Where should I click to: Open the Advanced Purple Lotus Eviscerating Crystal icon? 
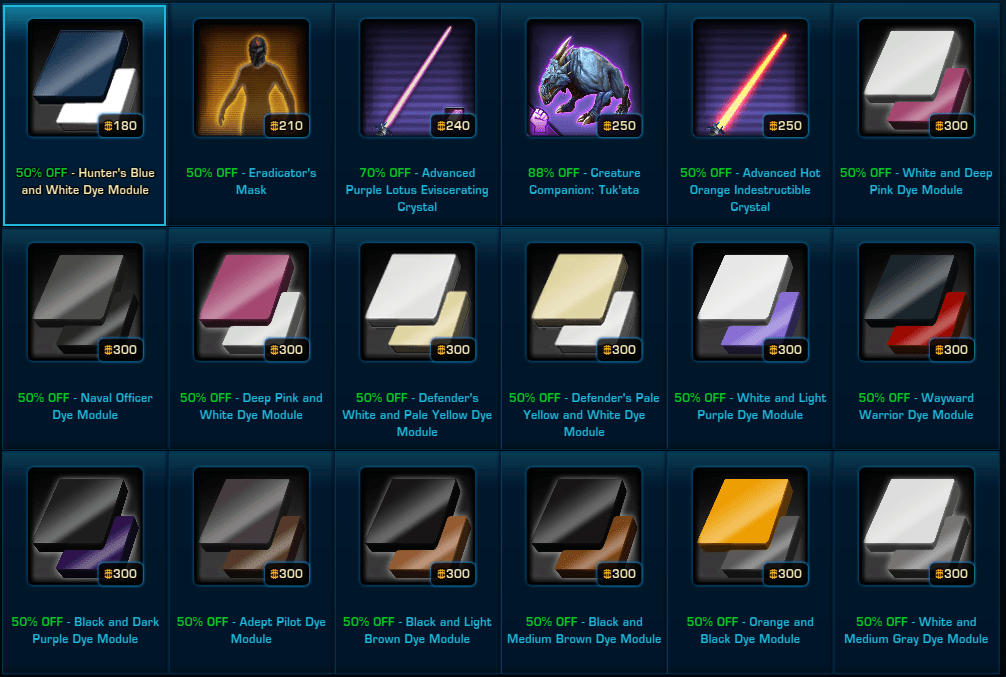click(x=418, y=78)
